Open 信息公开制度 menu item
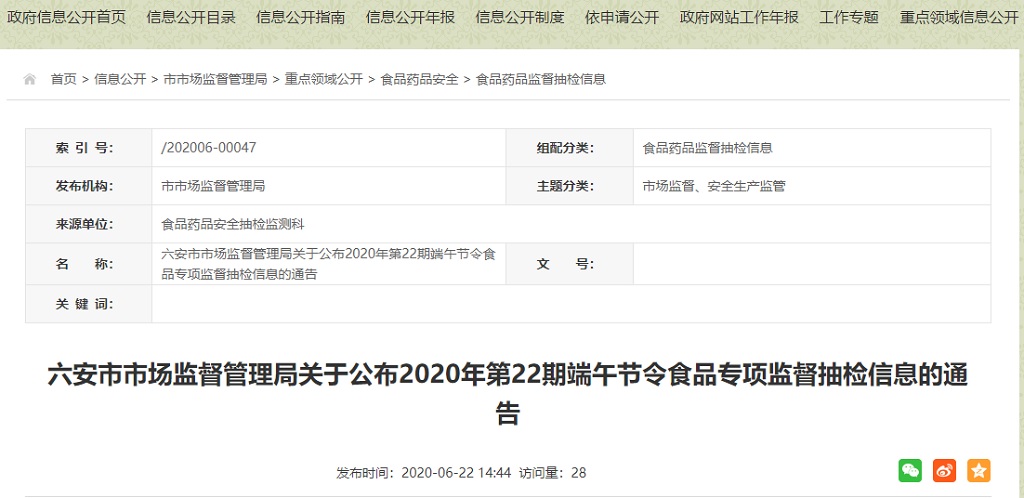Viewport: 1024px width, 498px height. [x=520, y=18]
